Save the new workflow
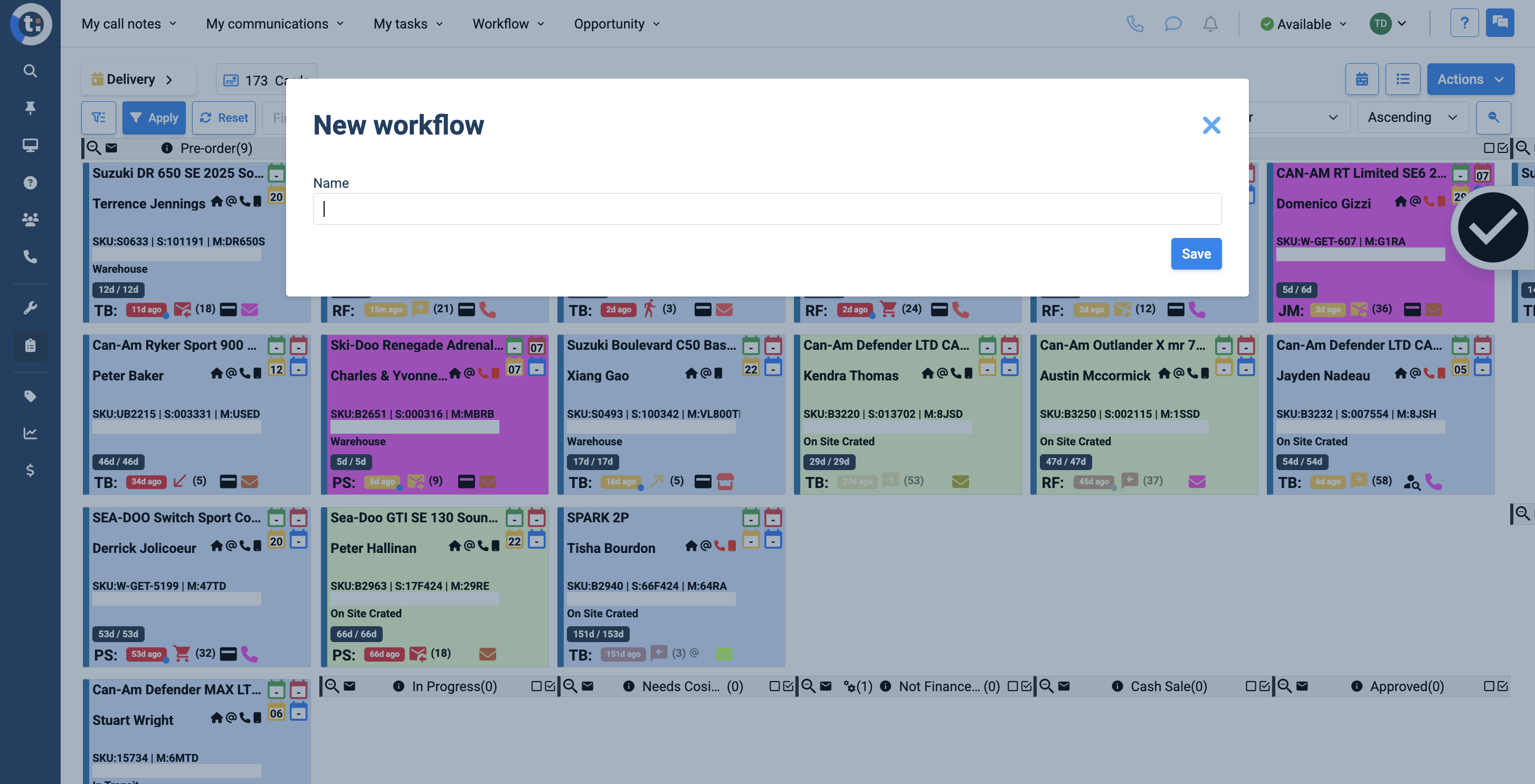Screen dimensions: 1535x784 click(x=1197, y=253)
